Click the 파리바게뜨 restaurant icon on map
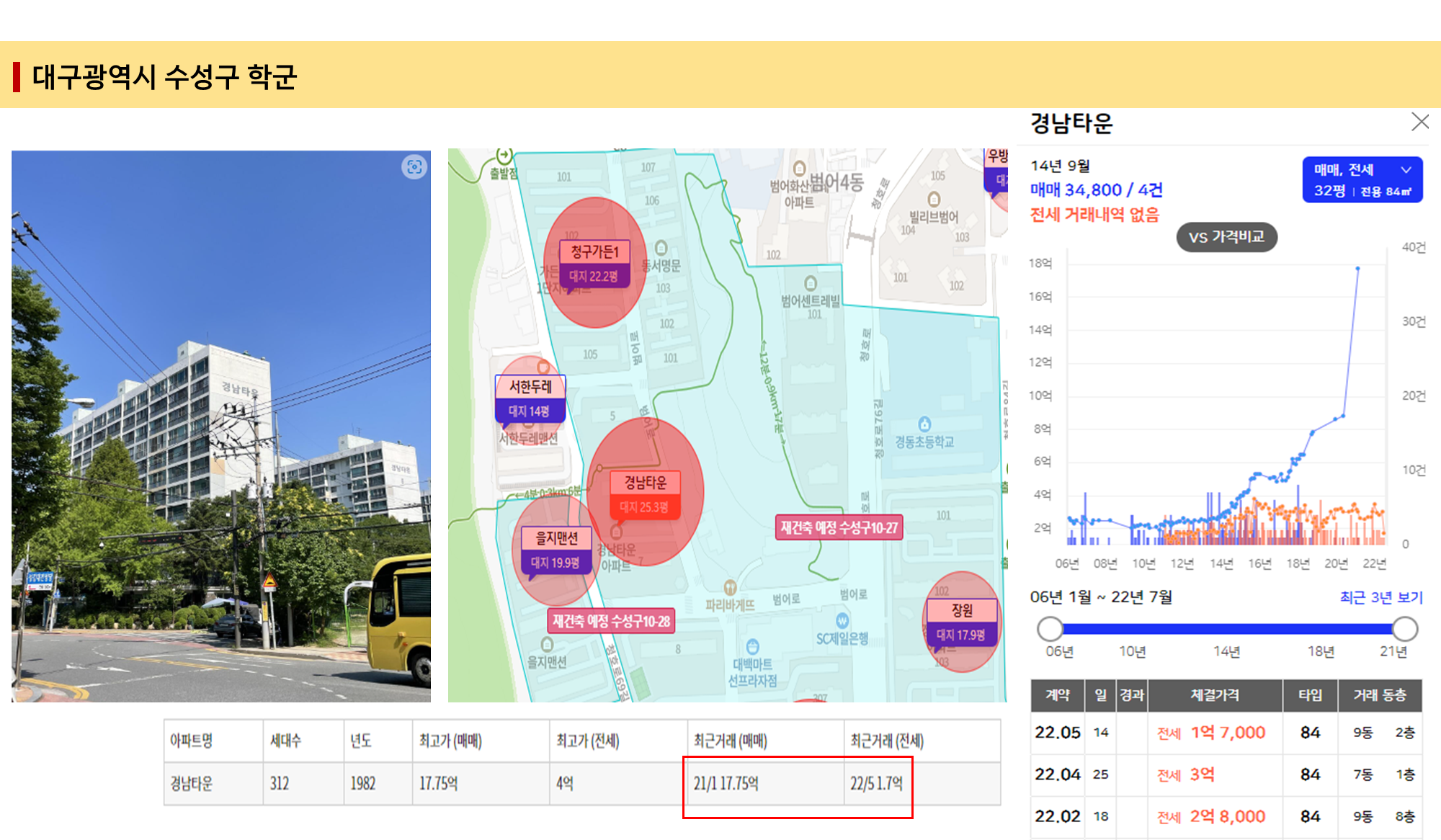 click(x=730, y=587)
